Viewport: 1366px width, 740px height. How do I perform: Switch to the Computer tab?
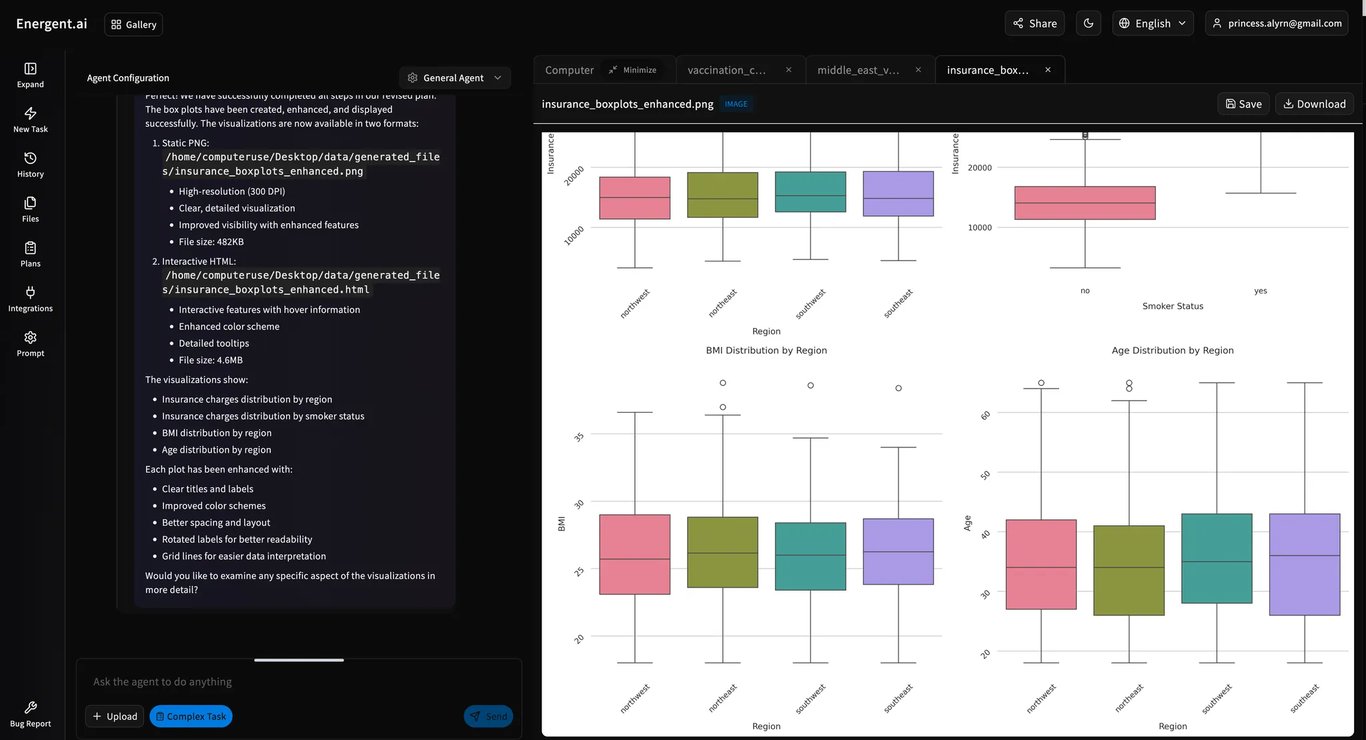(x=568, y=69)
